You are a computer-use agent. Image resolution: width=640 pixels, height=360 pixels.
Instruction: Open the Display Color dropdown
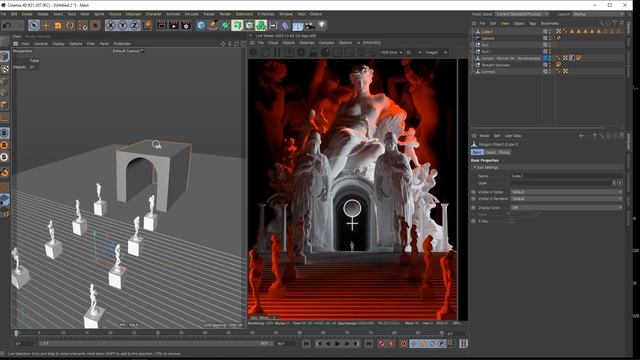pyautogui.click(x=567, y=207)
